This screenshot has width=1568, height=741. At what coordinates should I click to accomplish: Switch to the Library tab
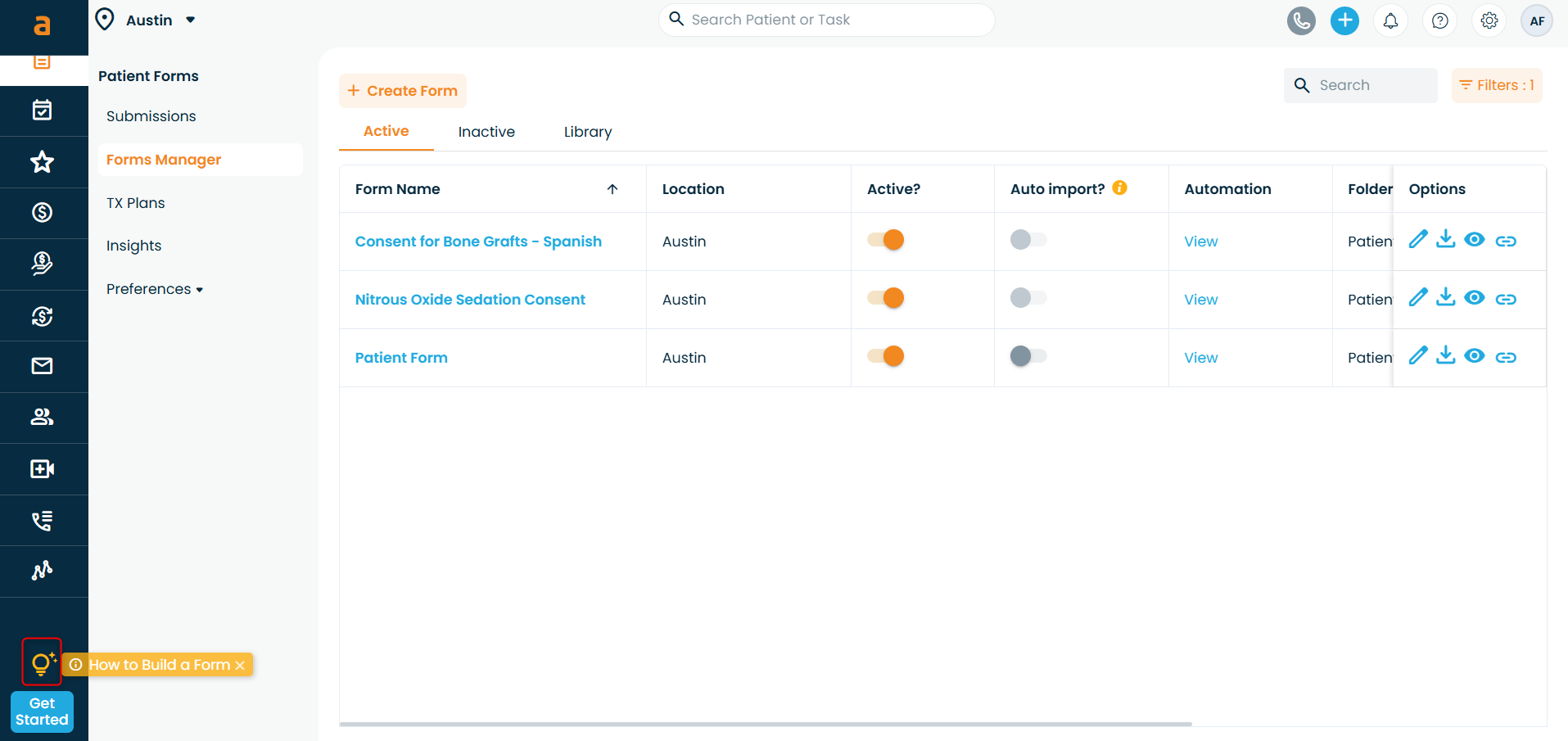pyautogui.click(x=587, y=132)
